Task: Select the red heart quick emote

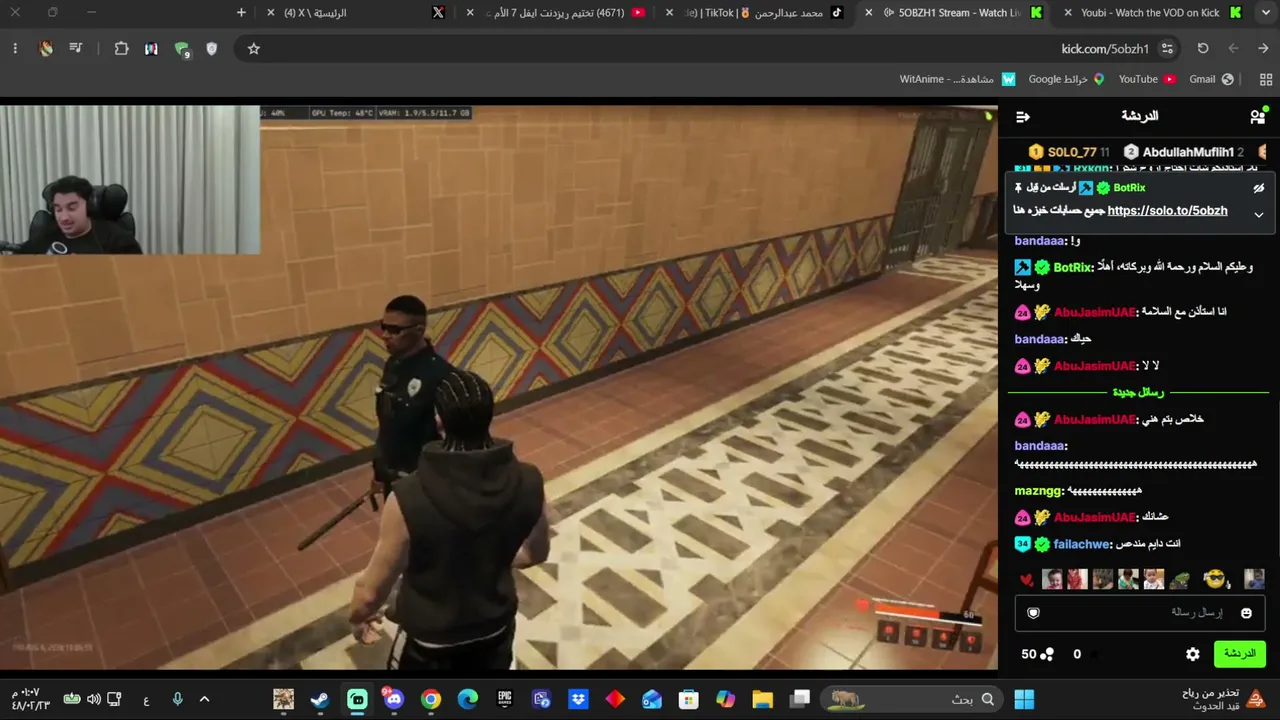Action: click(x=1026, y=580)
